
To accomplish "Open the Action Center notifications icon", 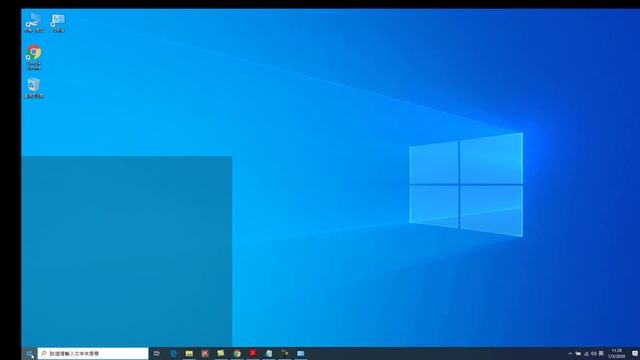I will click(635, 353).
